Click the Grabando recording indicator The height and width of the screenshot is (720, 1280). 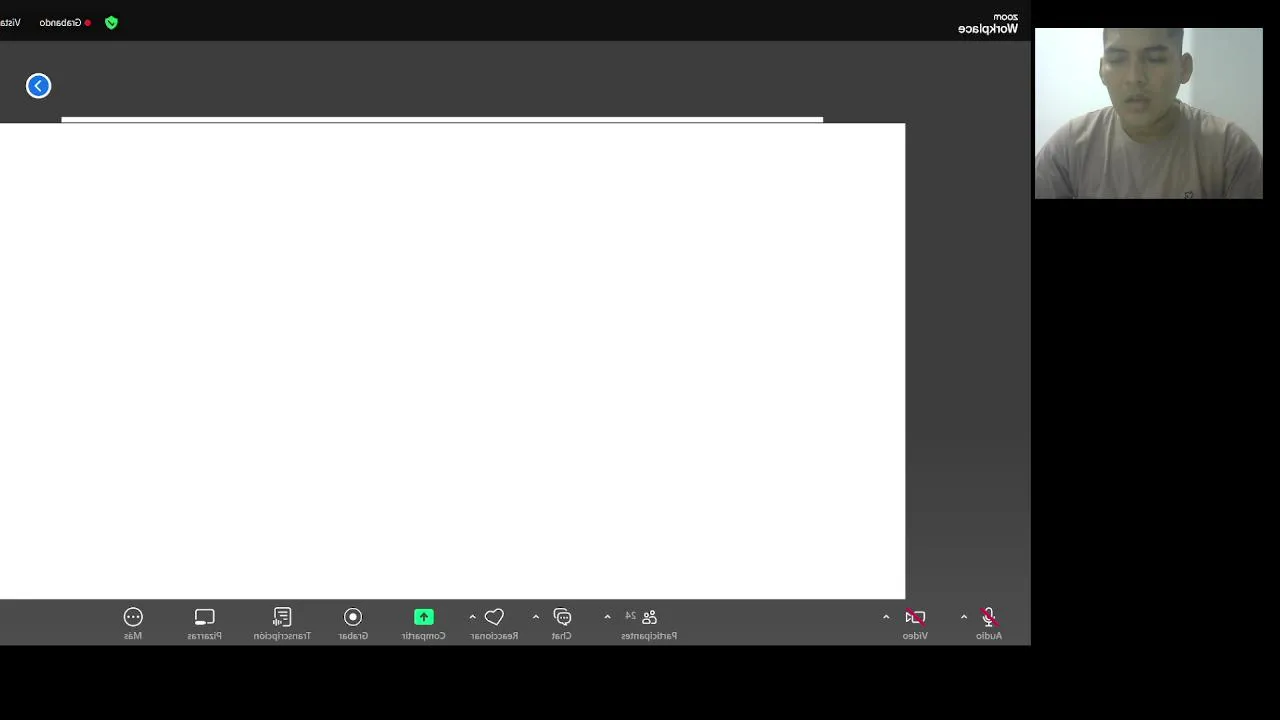[x=65, y=22]
